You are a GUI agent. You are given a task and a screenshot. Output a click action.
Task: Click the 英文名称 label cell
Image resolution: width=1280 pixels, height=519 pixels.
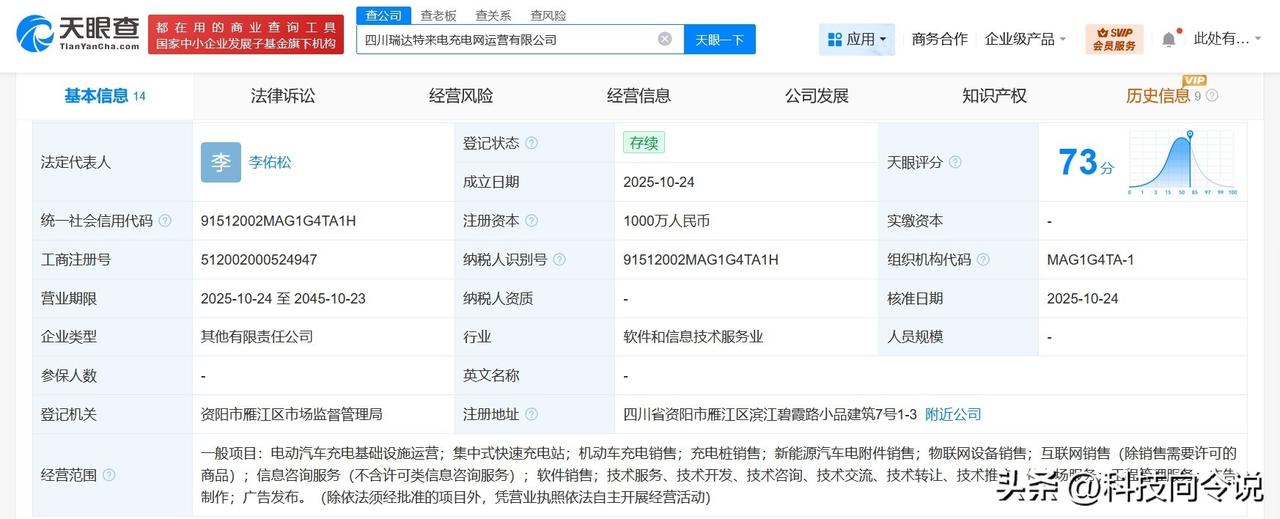pos(534,375)
